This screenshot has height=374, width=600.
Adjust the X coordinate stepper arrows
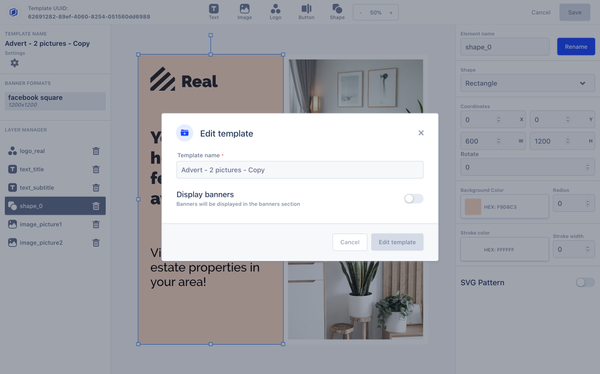click(498, 120)
